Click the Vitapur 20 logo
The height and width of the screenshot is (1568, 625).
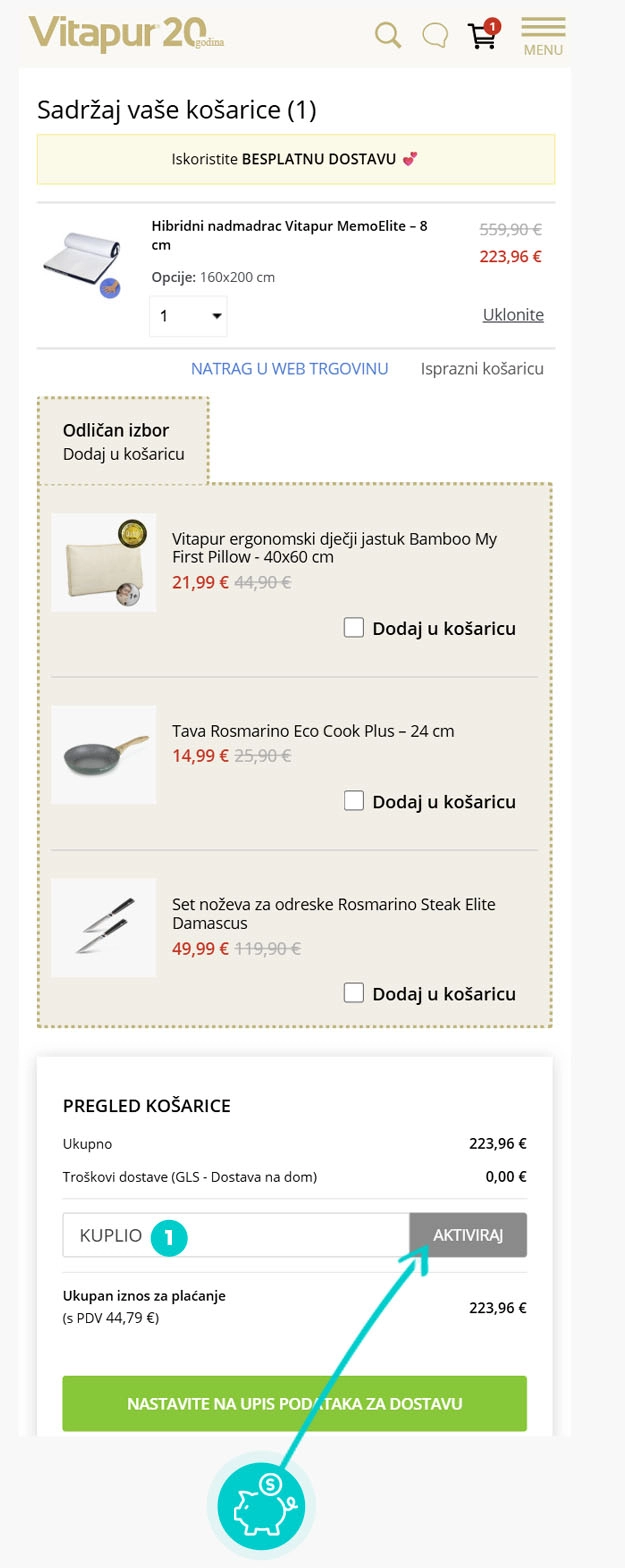pos(127,35)
